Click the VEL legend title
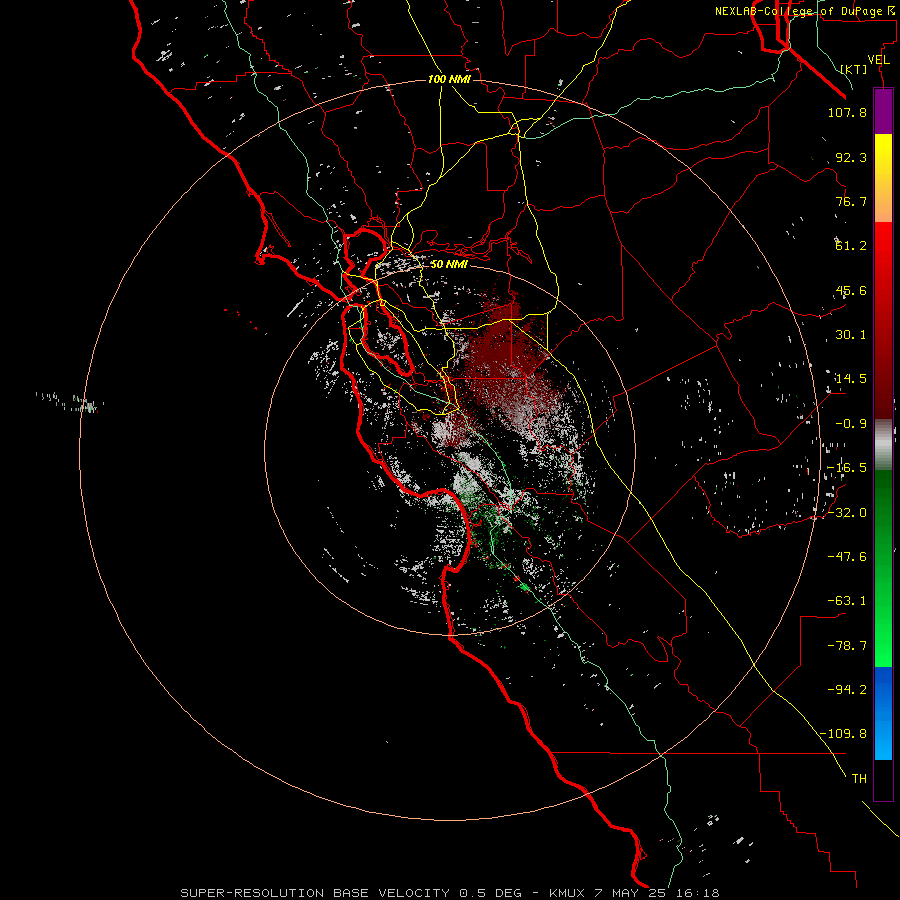The height and width of the screenshot is (900, 900). coord(878,60)
